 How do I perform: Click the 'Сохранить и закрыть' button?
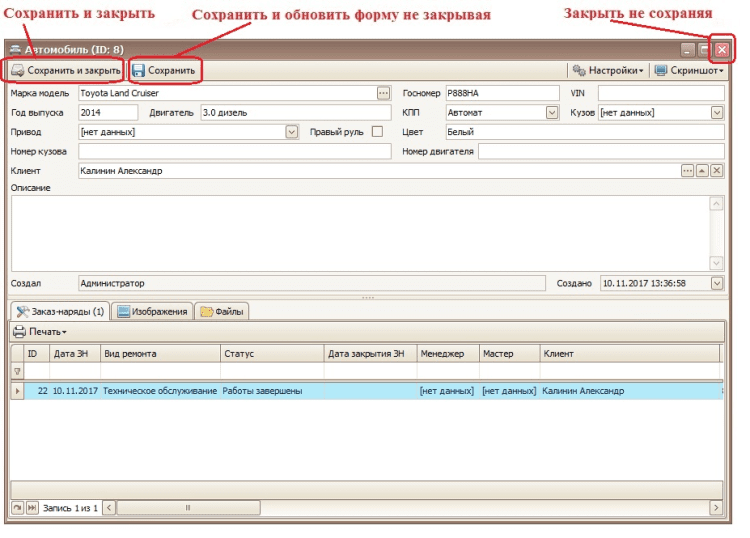(66, 71)
